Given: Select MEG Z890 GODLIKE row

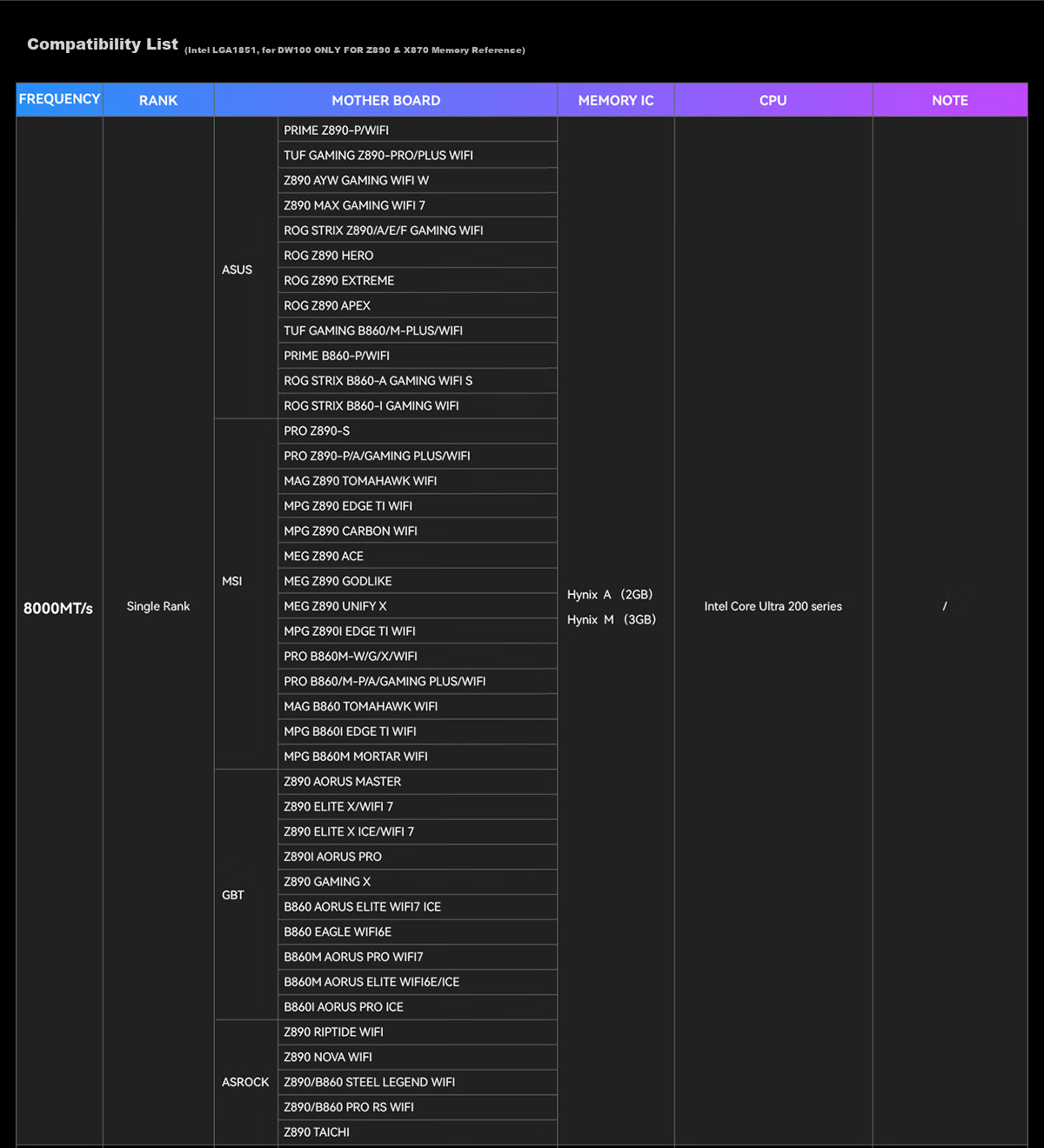Looking at the screenshot, I should (418, 581).
